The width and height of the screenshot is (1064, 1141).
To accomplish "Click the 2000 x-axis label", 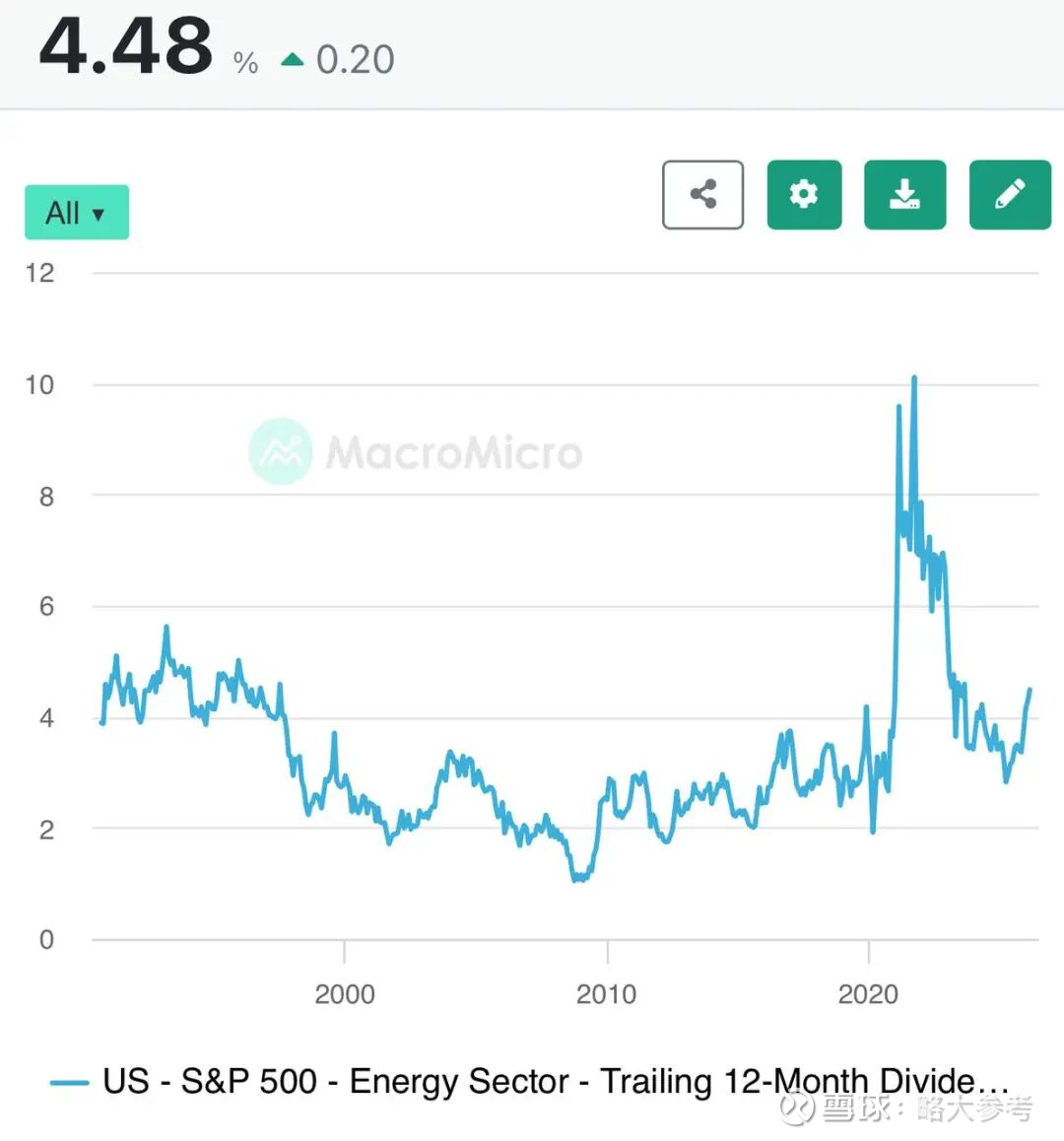I will point(344,994).
